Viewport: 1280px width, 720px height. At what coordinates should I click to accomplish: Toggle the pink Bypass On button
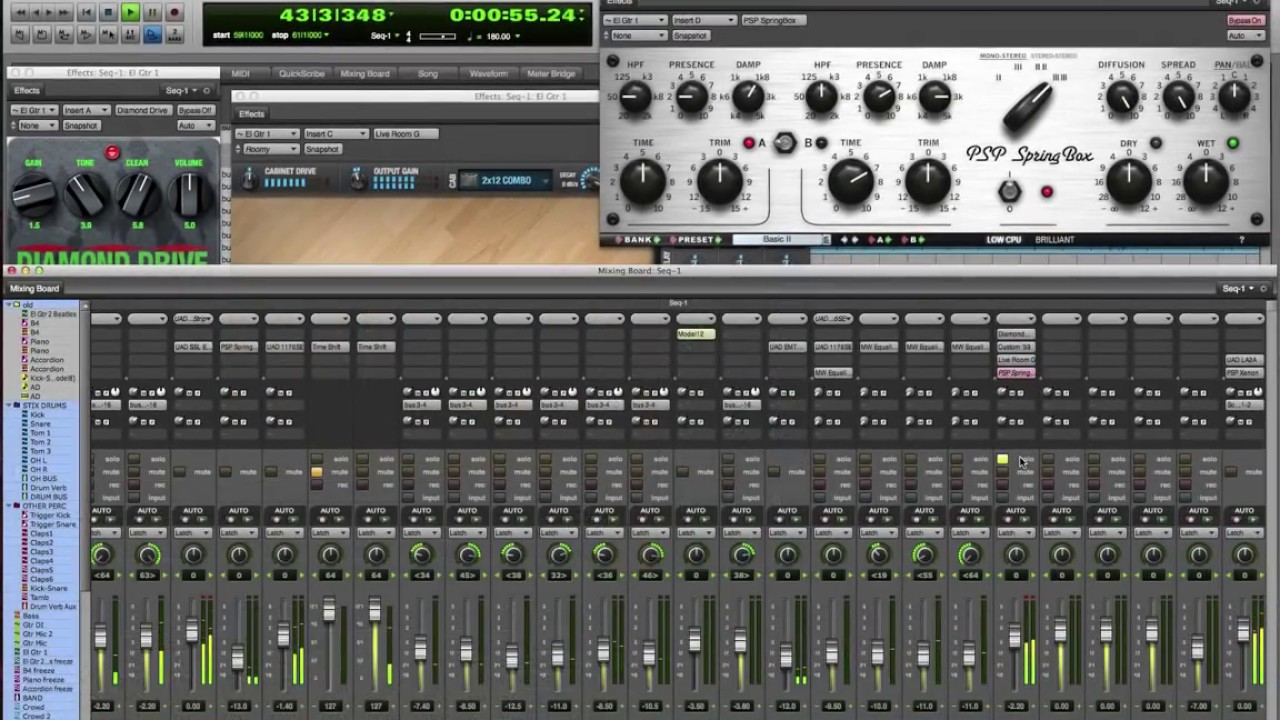click(x=1245, y=20)
